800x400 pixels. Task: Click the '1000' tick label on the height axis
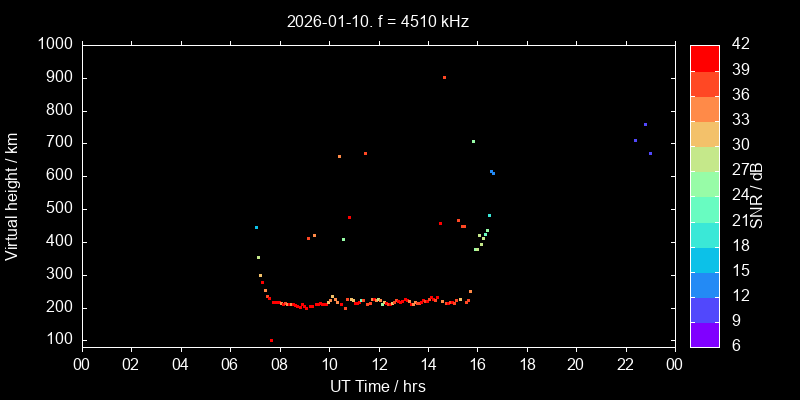pyautogui.click(x=53, y=45)
